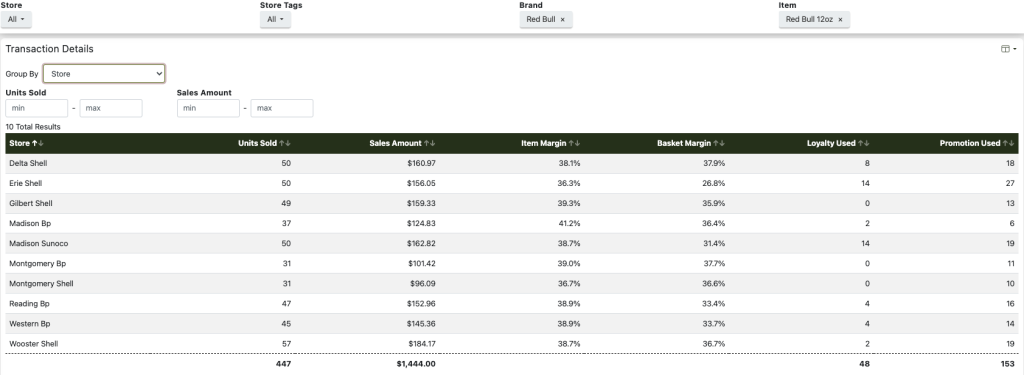Image resolution: width=1024 pixels, height=375 pixels.
Task: Select the Madison Sunoco row
Action: (x=511, y=243)
